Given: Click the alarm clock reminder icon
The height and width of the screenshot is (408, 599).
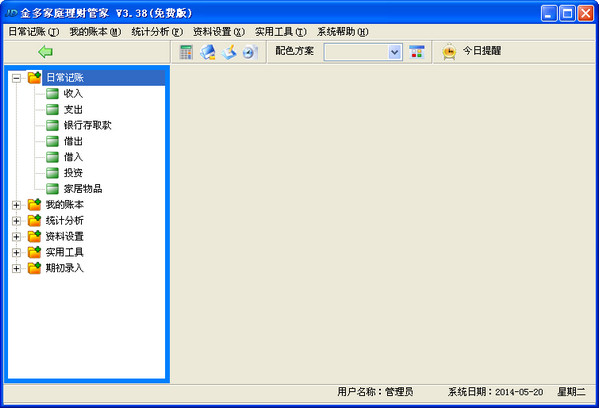Looking at the screenshot, I should point(449,52).
